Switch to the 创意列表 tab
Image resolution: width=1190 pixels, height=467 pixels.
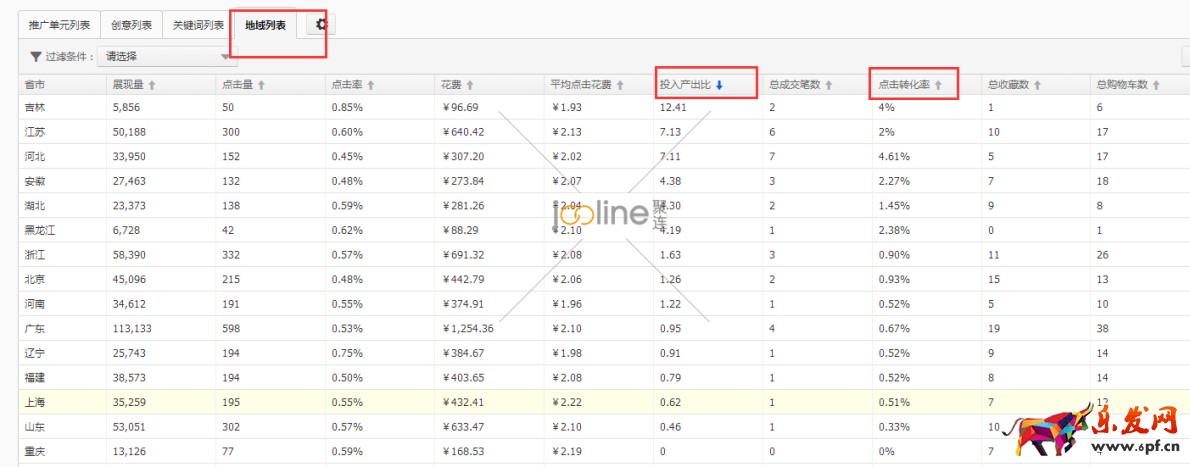(131, 25)
